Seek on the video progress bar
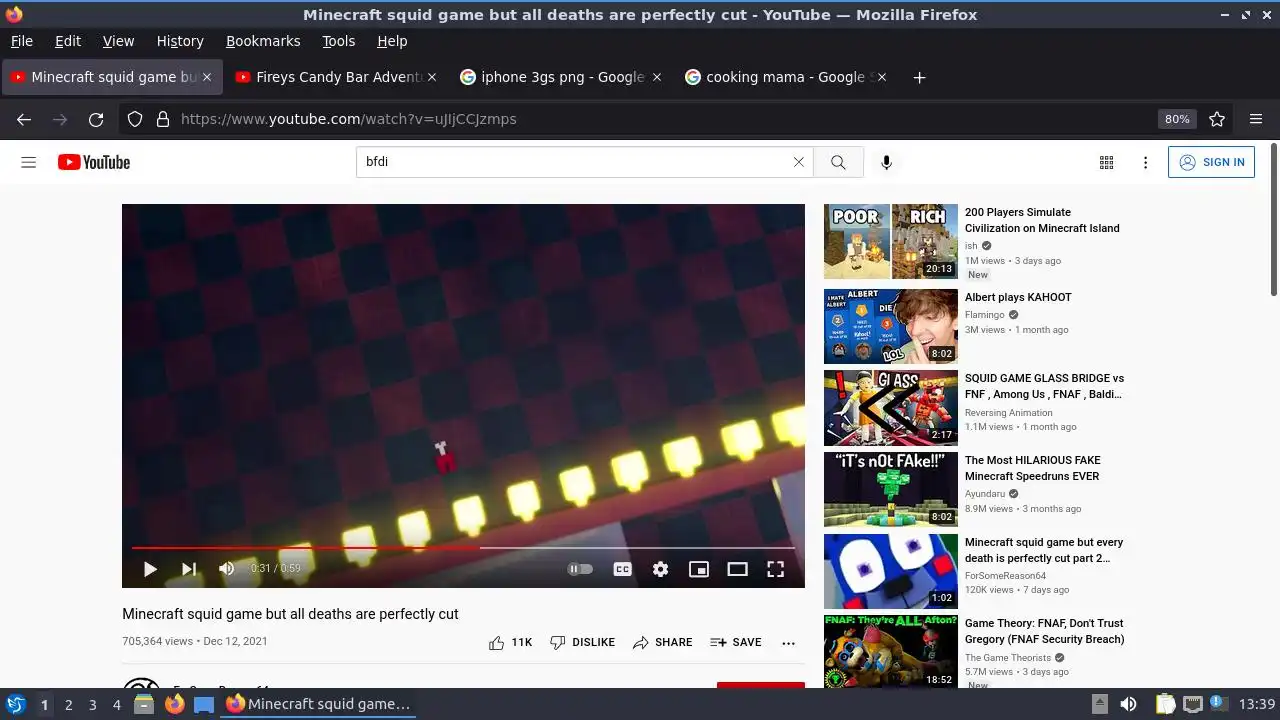1280x720 pixels. [x=463, y=548]
